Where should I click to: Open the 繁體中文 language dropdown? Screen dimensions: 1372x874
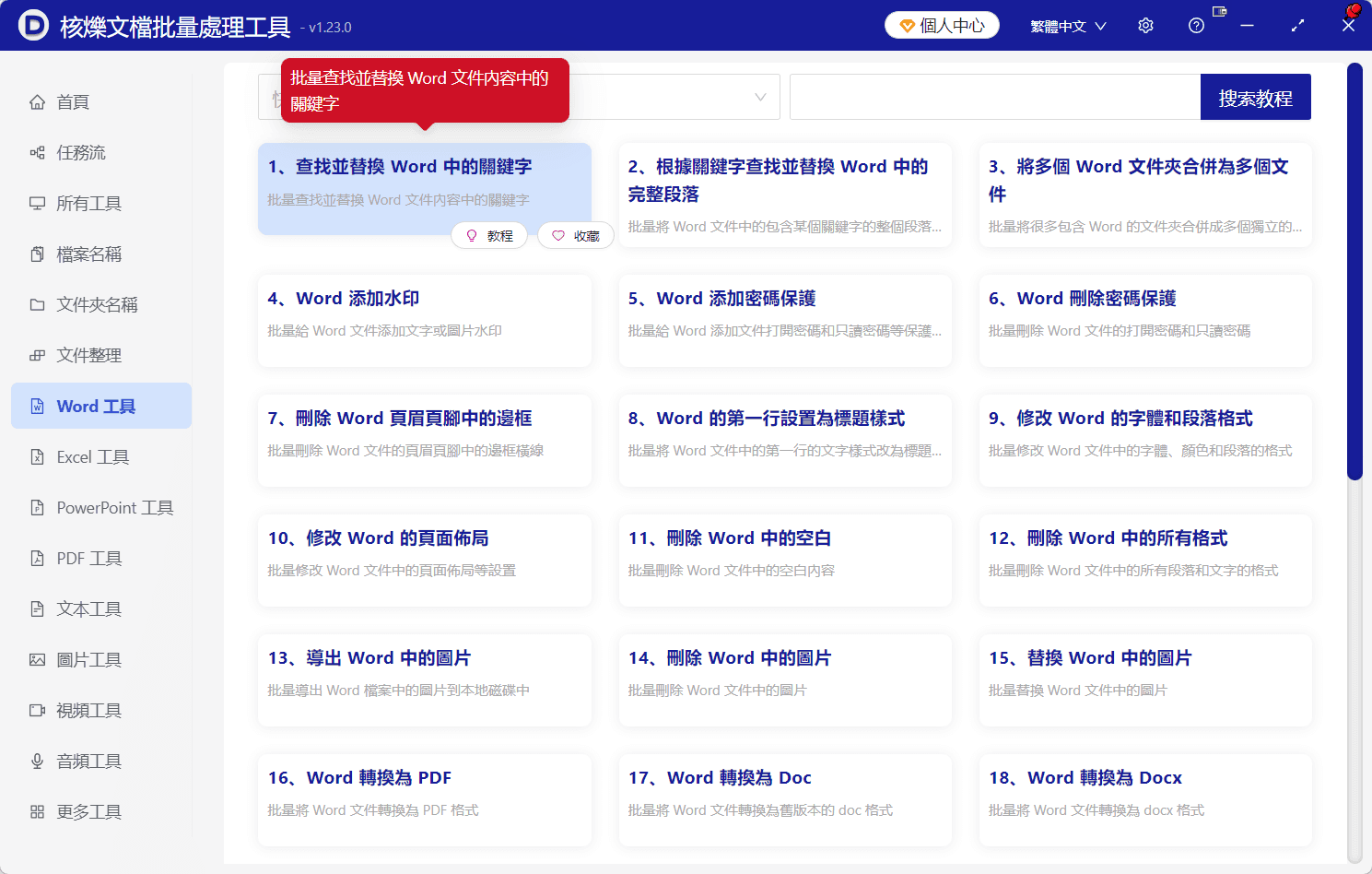click(1068, 27)
